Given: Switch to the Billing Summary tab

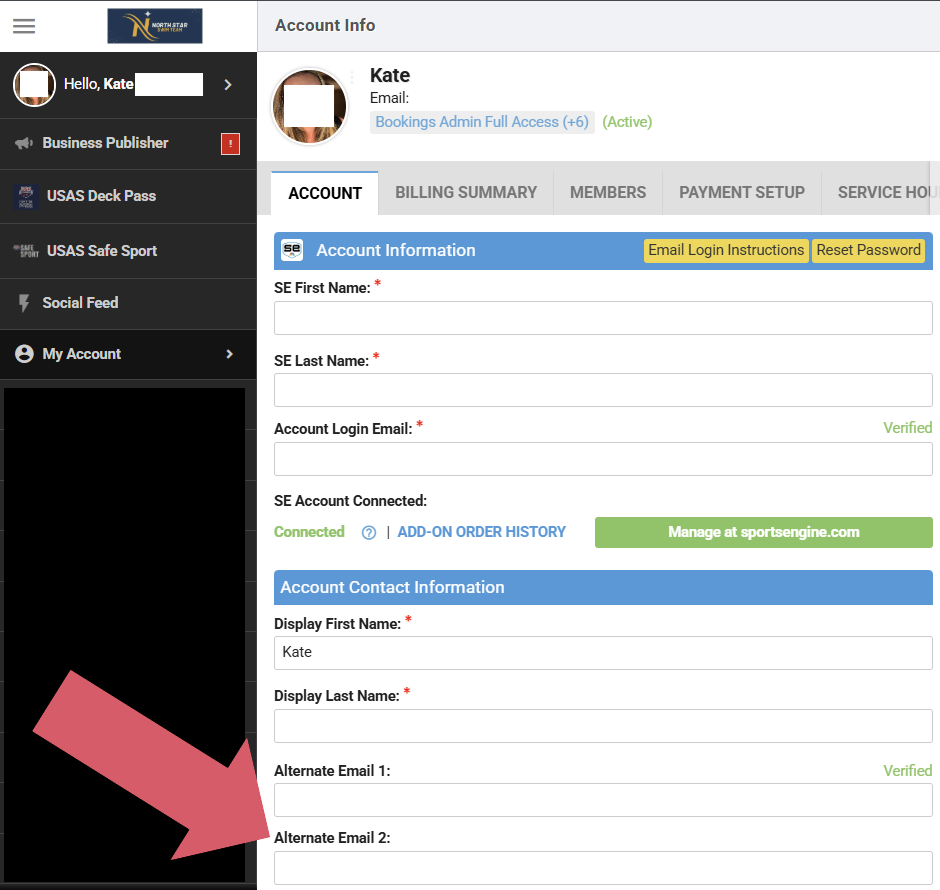Looking at the screenshot, I should (x=466, y=193).
